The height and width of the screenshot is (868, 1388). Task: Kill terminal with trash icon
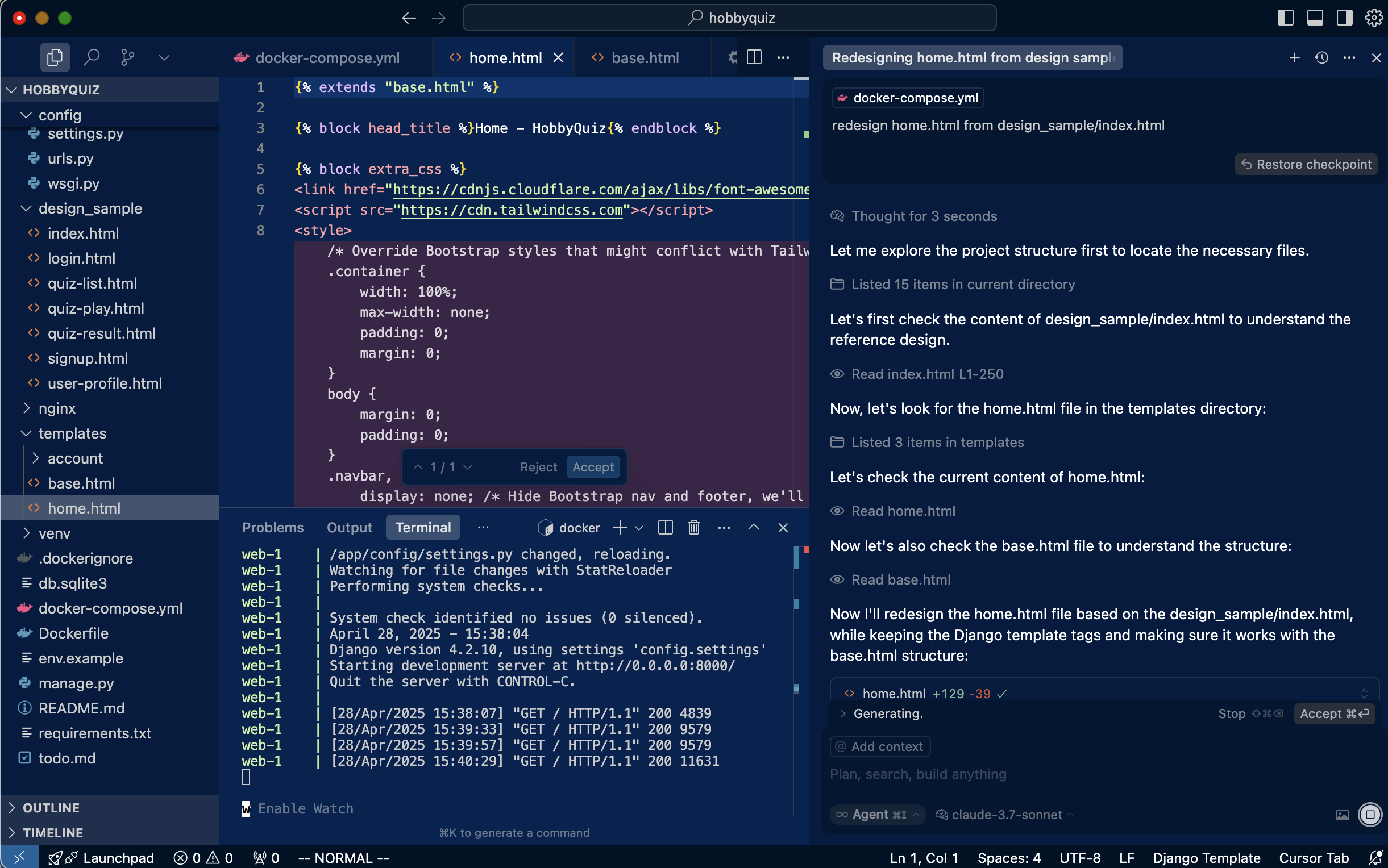(693, 527)
